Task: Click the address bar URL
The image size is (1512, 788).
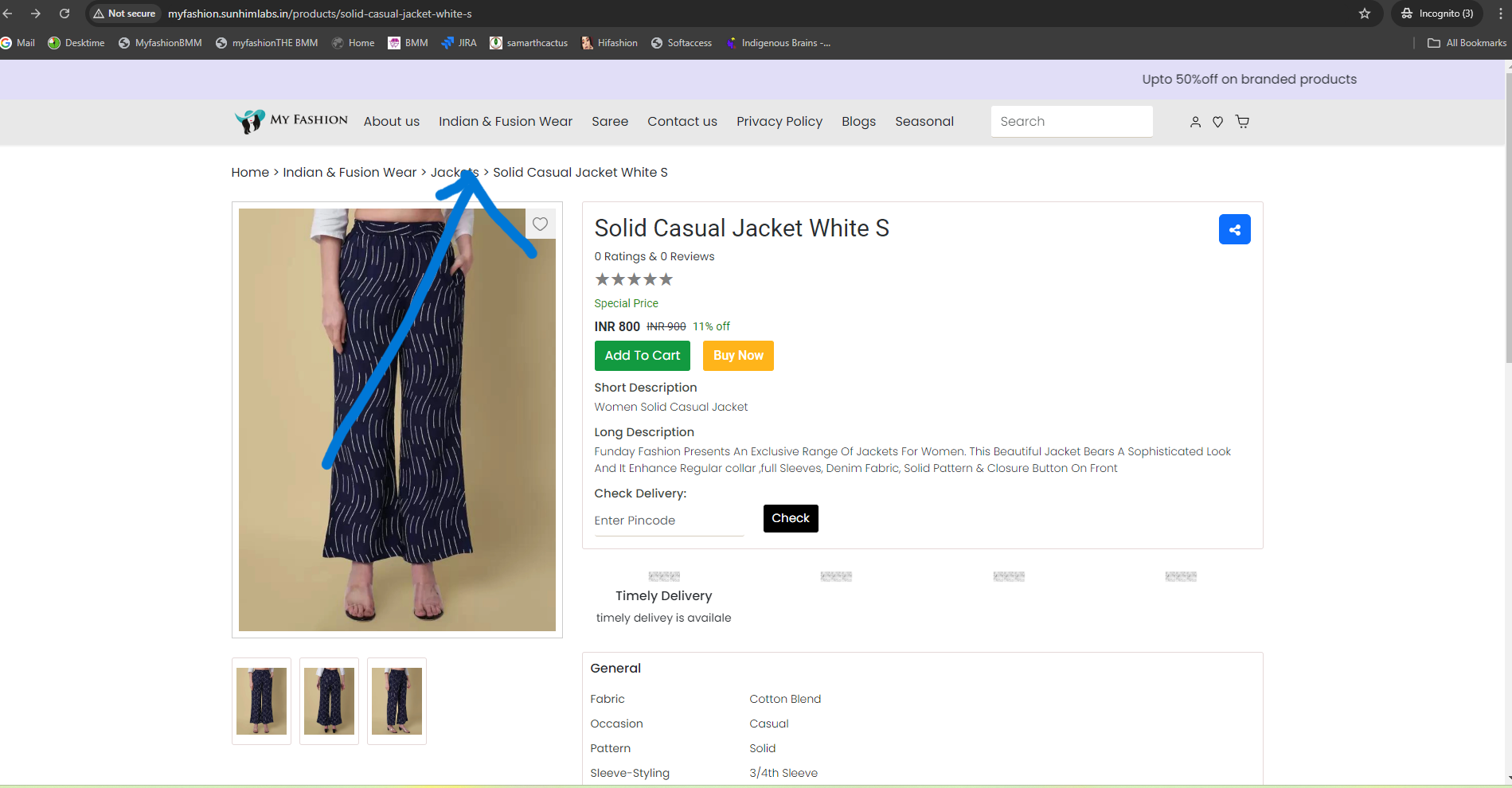Action: click(319, 14)
